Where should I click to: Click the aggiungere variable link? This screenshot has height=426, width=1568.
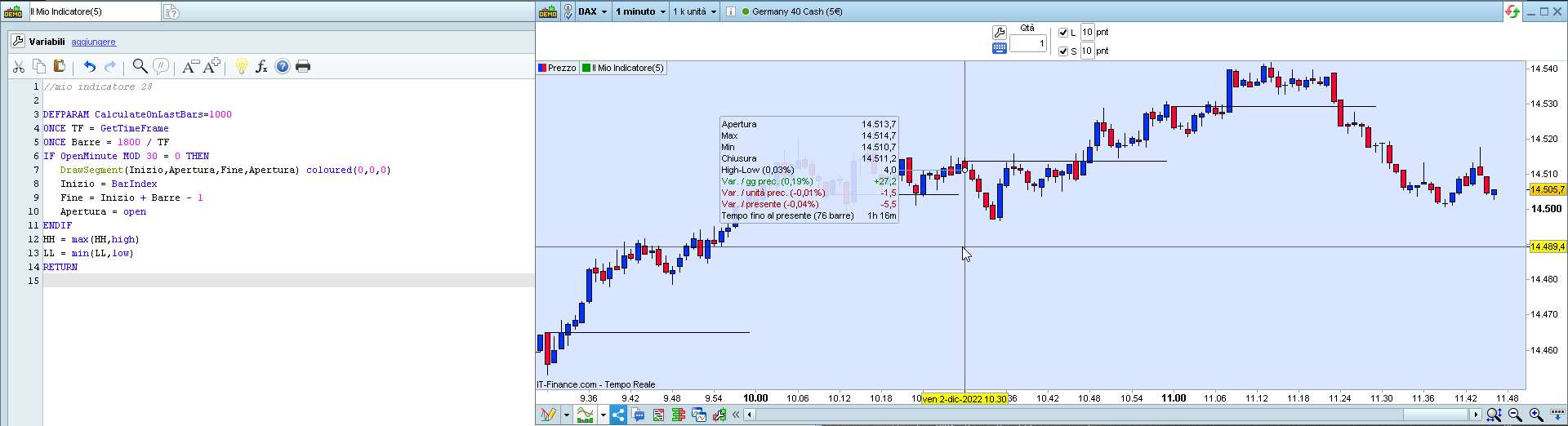point(93,42)
